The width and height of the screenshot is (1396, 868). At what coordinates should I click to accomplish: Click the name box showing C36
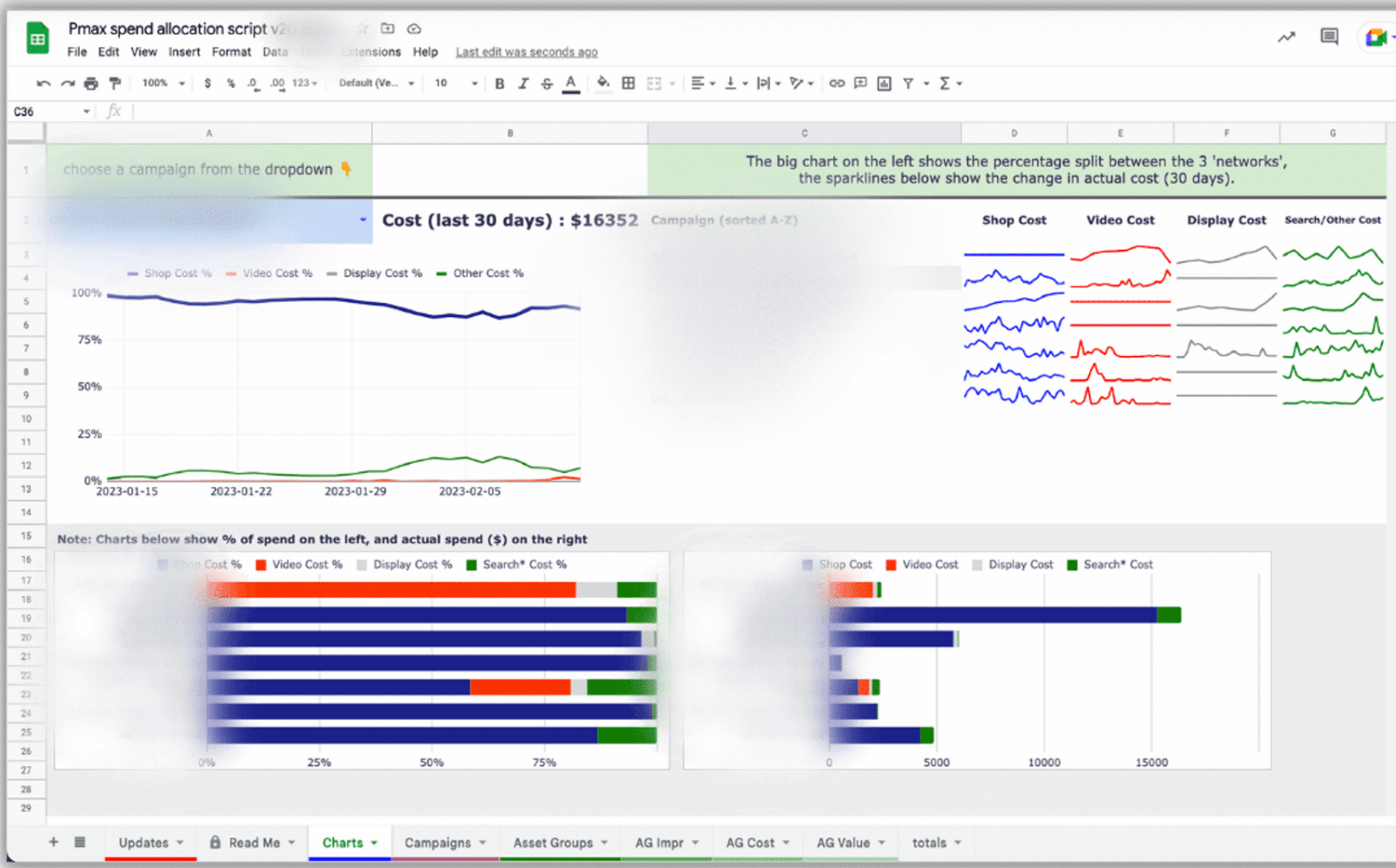click(51, 112)
